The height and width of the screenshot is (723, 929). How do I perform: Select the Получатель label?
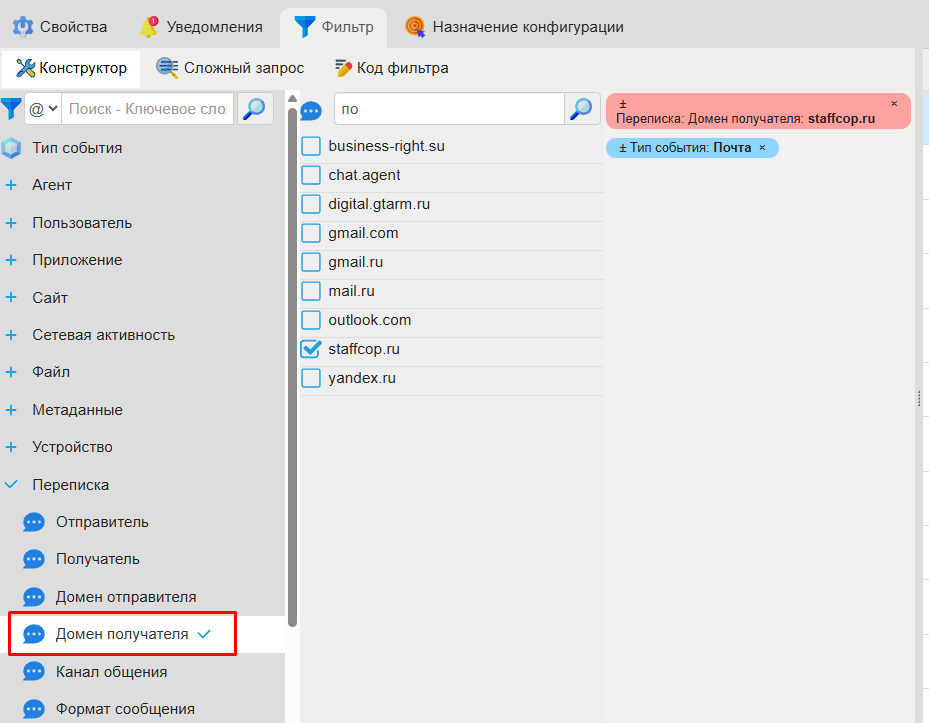[x=98, y=559]
